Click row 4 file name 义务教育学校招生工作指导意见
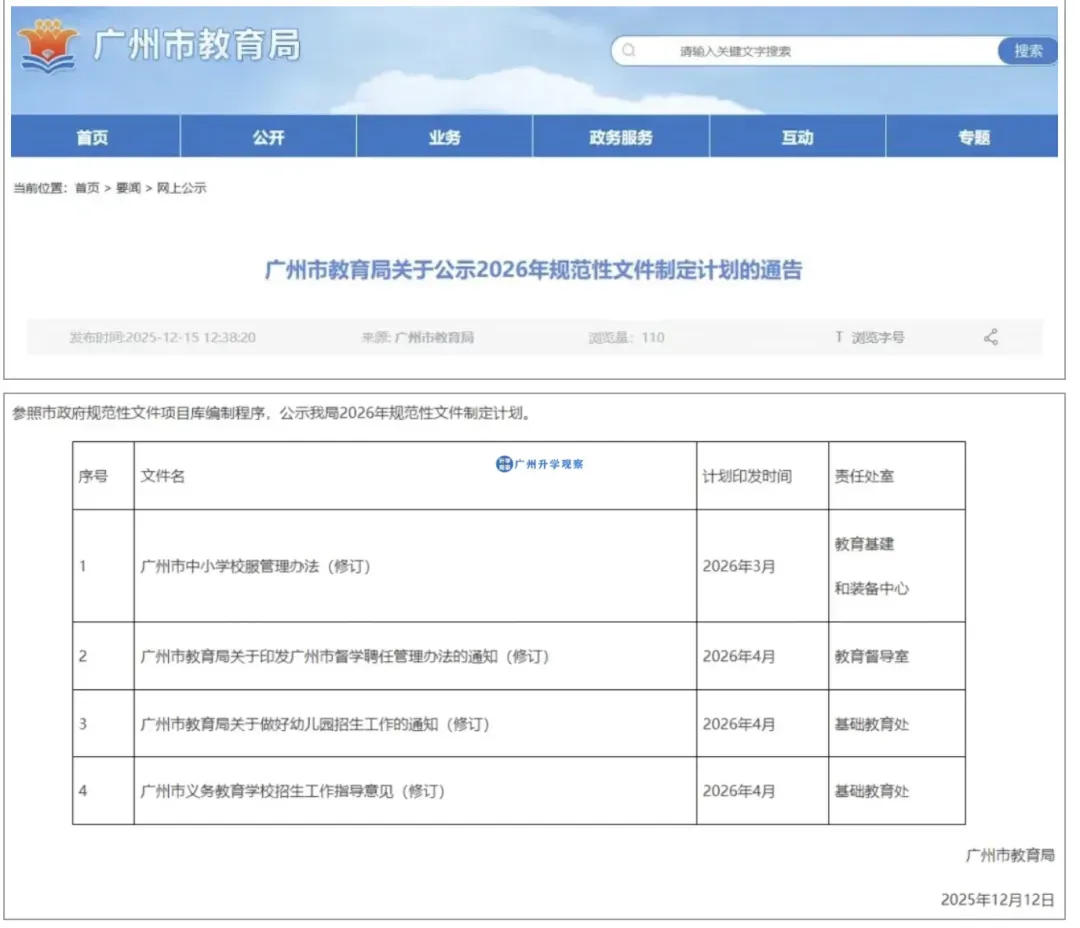 pyautogui.click(x=293, y=791)
